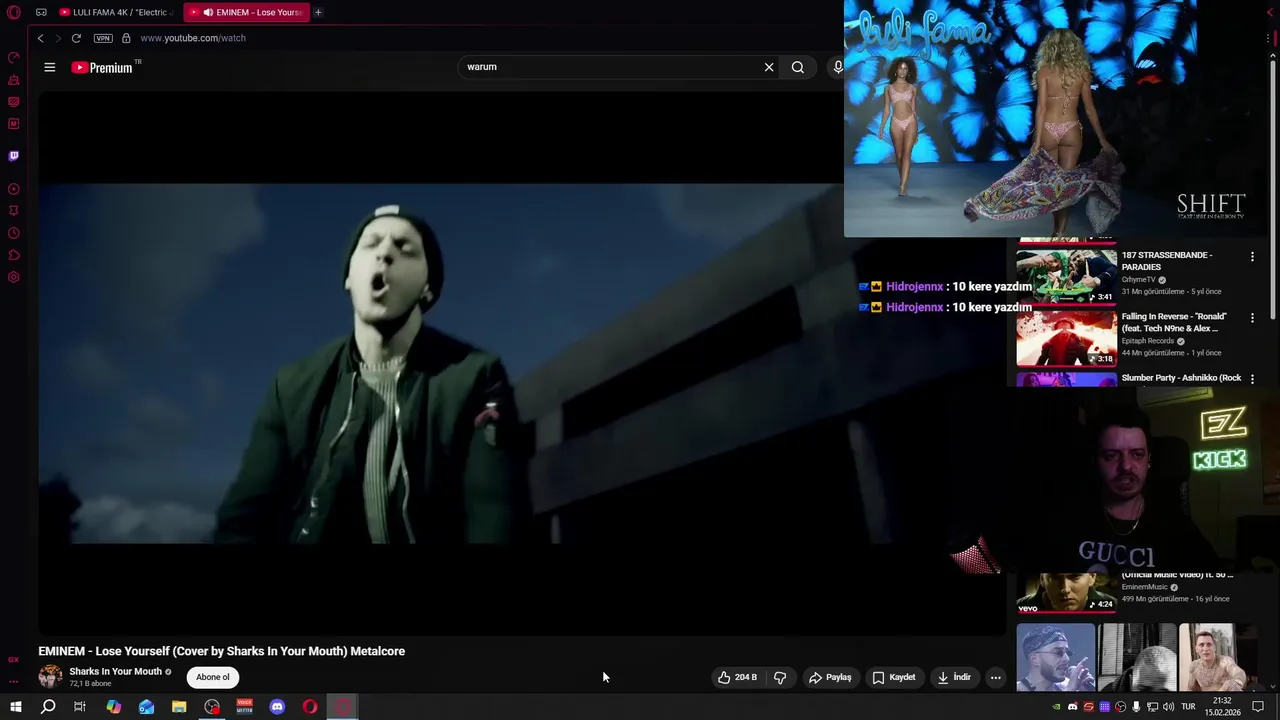Image resolution: width=1280 pixels, height=720 pixels.
Task: Open the Pinboards sidebar icon
Action: pos(14,211)
